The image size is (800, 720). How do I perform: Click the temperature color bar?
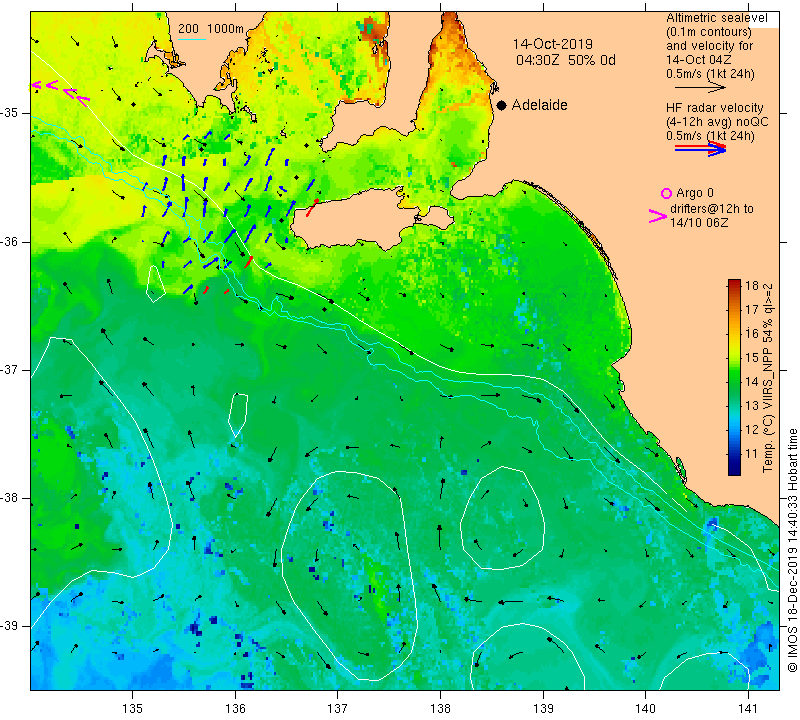(x=734, y=377)
